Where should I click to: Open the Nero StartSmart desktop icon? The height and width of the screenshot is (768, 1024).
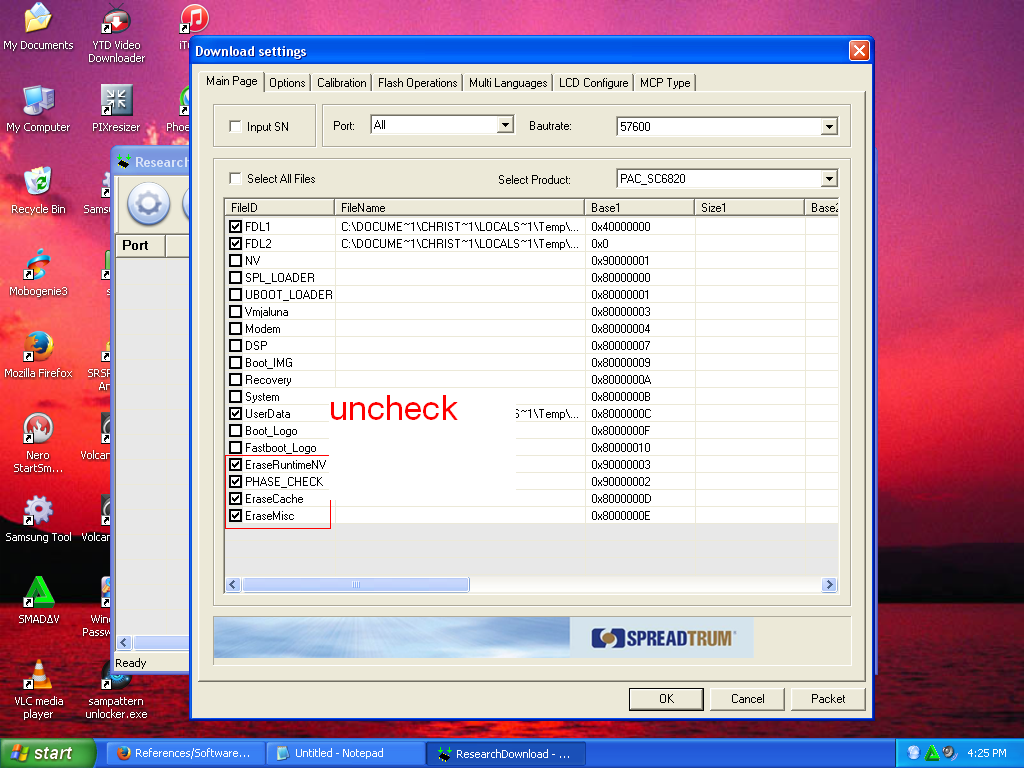coord(38,429)
